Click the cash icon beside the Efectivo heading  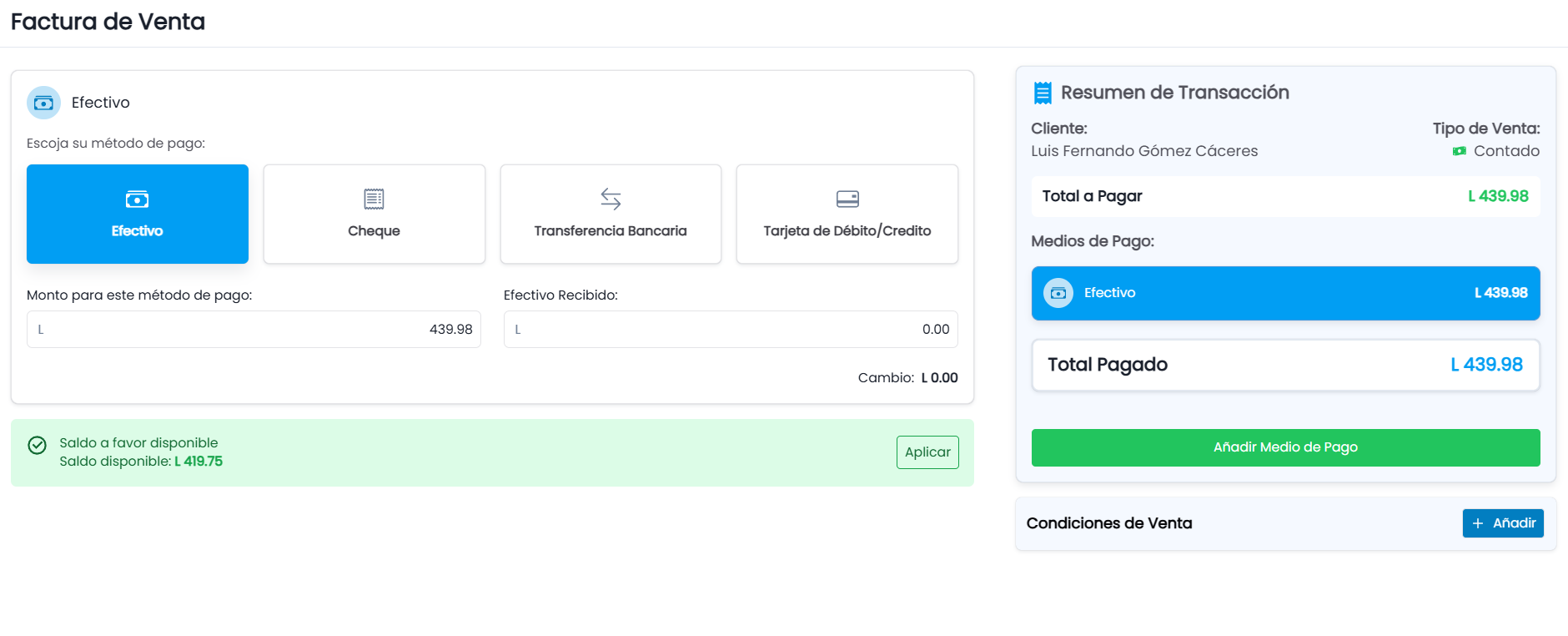44,103
